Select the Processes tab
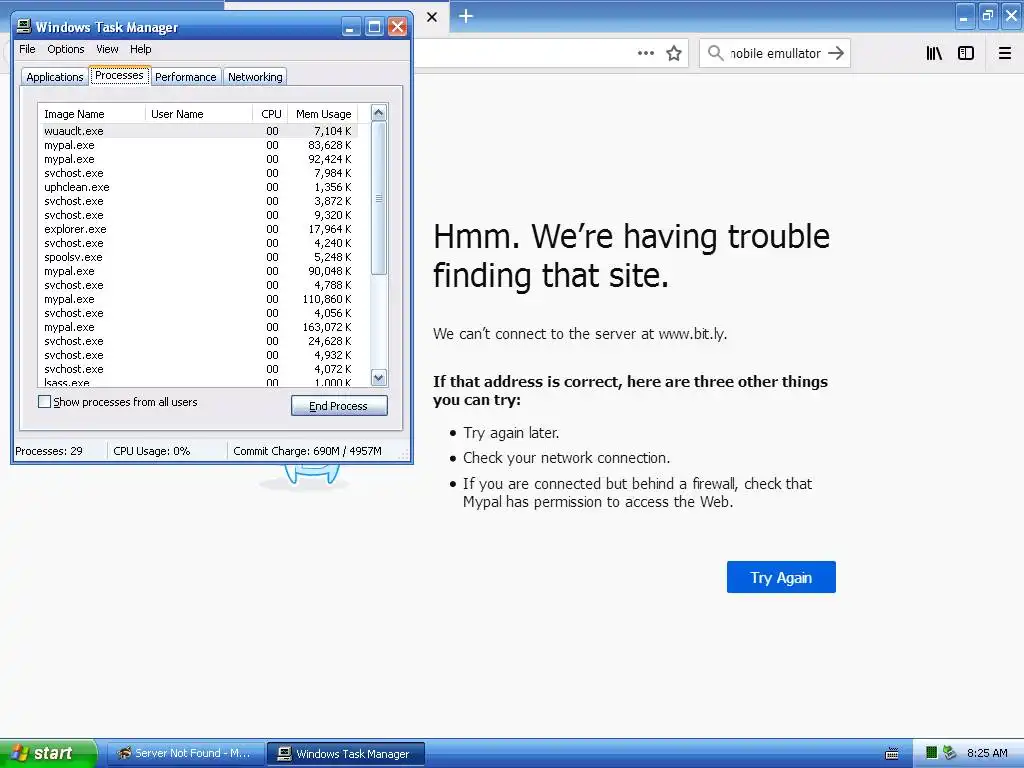 (120, 75)
